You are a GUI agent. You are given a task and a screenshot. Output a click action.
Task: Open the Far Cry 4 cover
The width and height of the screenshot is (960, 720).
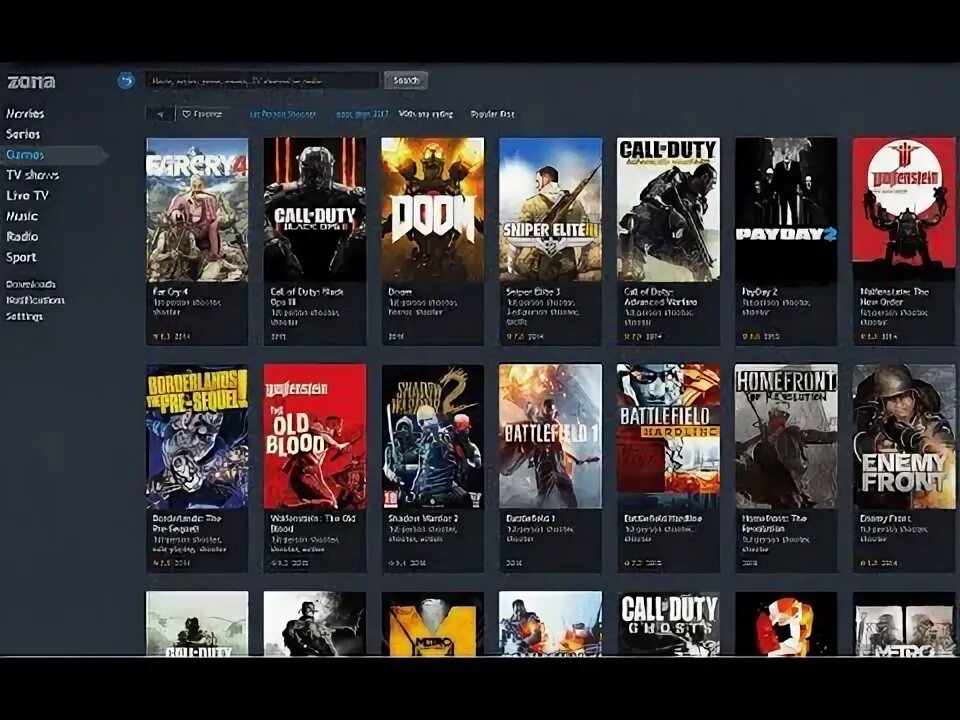click(x=197, y=209)
